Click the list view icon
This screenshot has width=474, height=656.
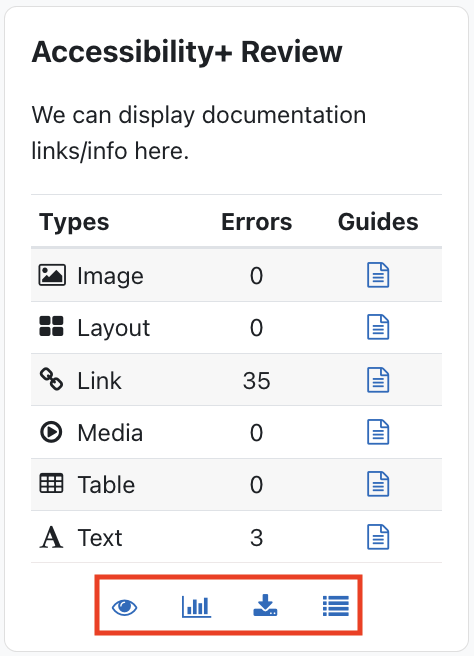click(x=336, y=606)
